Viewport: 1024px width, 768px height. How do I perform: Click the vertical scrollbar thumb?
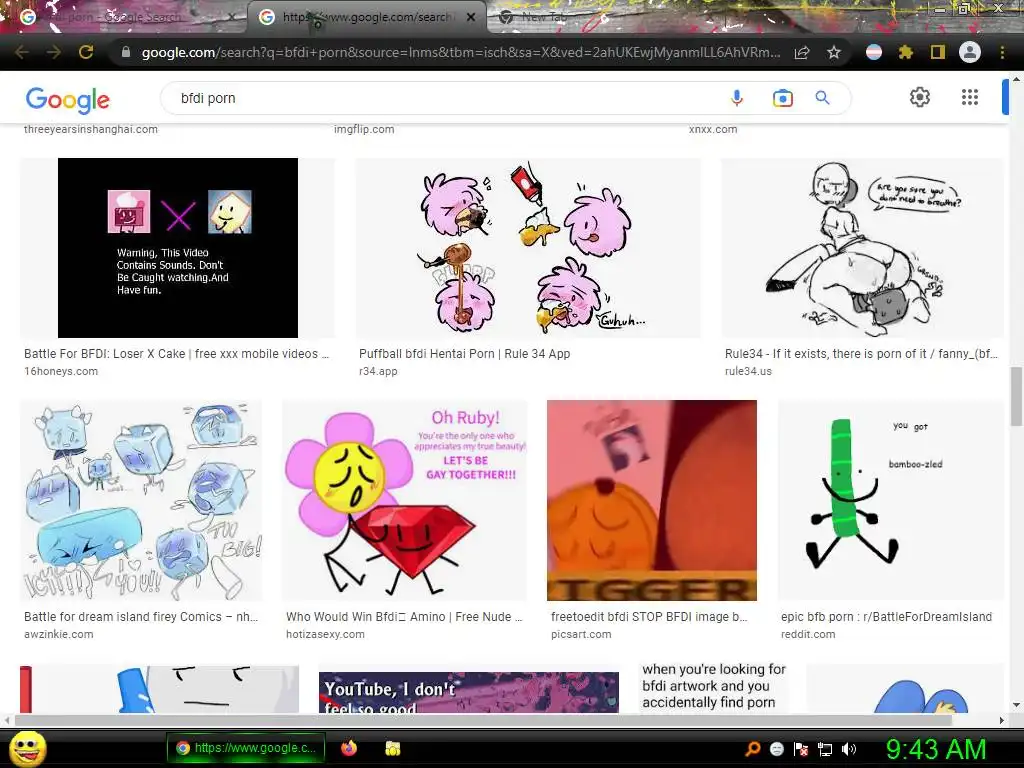(x=1016, y=396)
